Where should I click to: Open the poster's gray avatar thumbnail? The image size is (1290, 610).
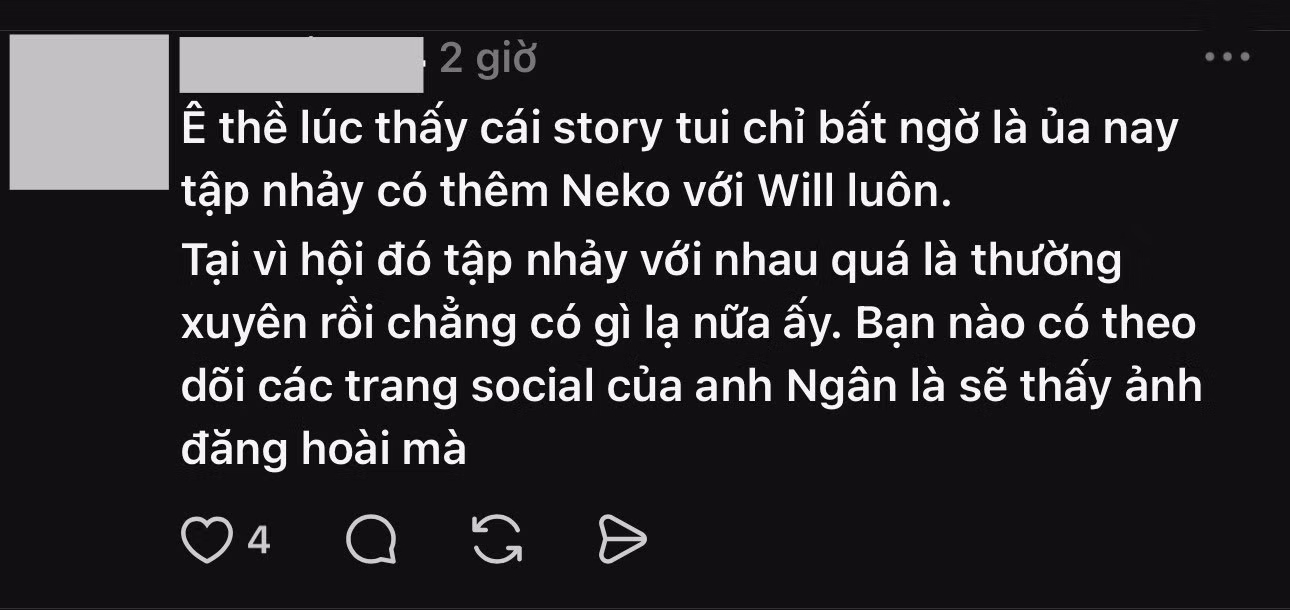[x=89, y=112]
